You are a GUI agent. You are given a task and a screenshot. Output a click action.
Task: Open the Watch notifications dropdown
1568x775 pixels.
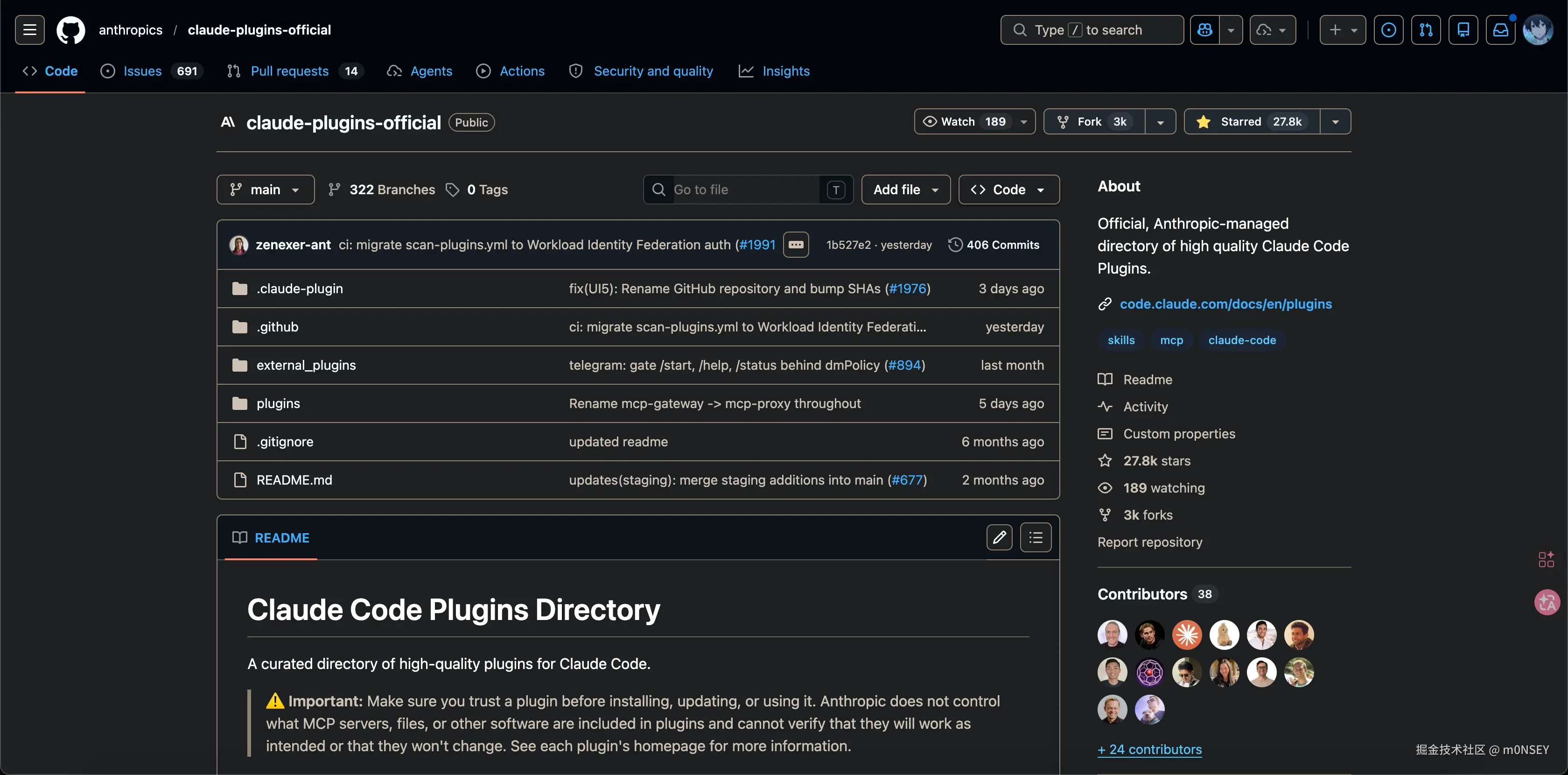(x=974, y=122)
